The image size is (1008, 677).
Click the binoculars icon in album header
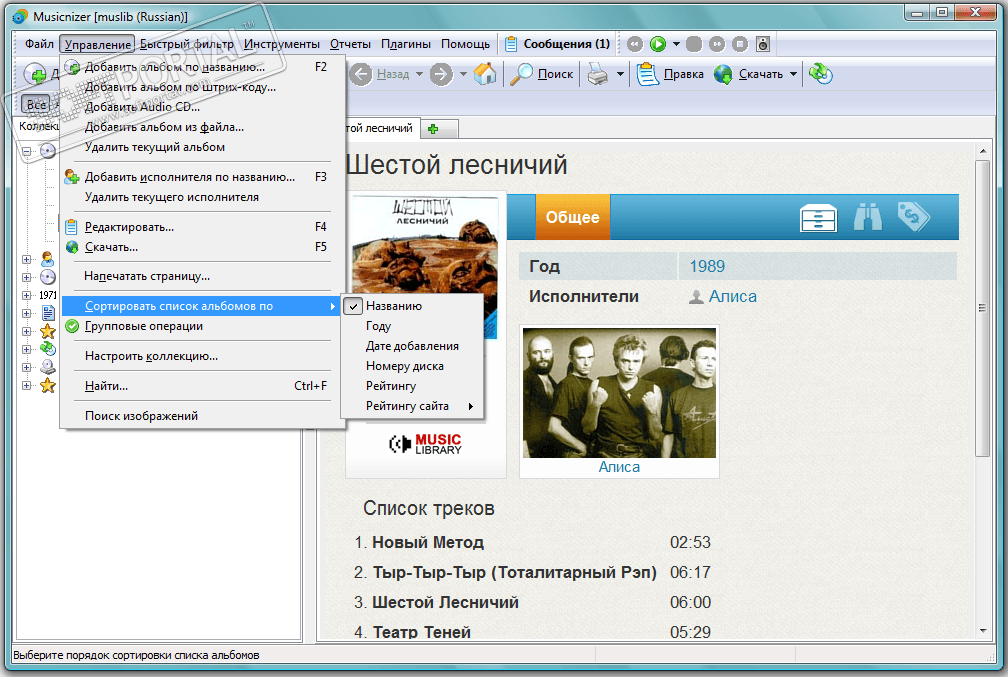click(867, 217)
